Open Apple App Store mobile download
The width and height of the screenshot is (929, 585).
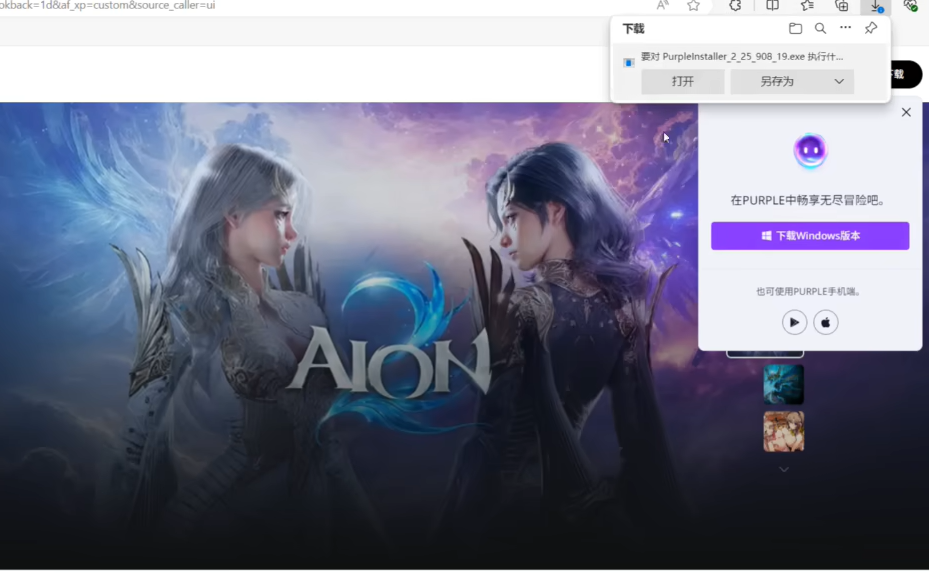point(825,322)
